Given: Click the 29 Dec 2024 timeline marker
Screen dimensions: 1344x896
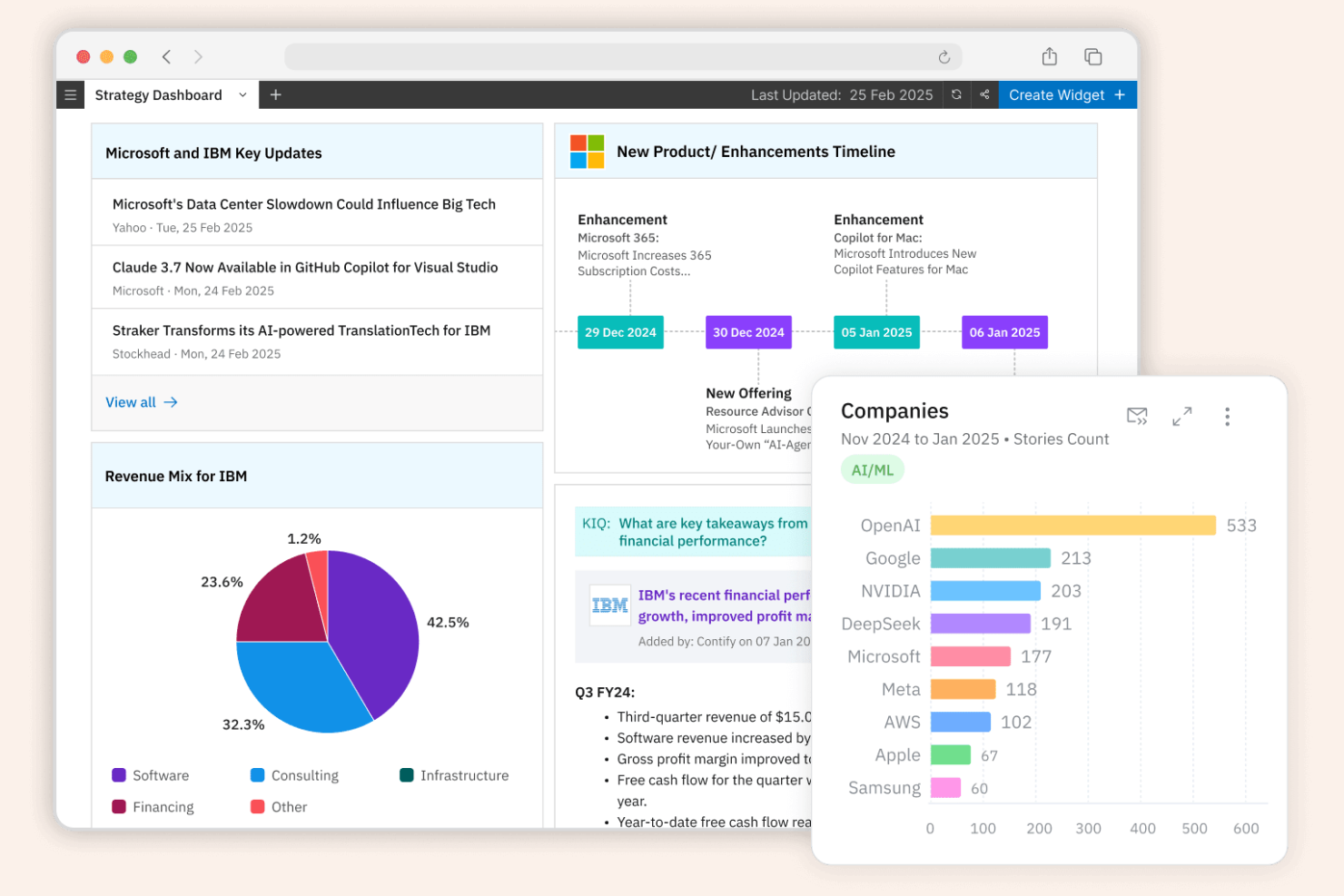Looking at the screenshot, I should coord(620,332).
